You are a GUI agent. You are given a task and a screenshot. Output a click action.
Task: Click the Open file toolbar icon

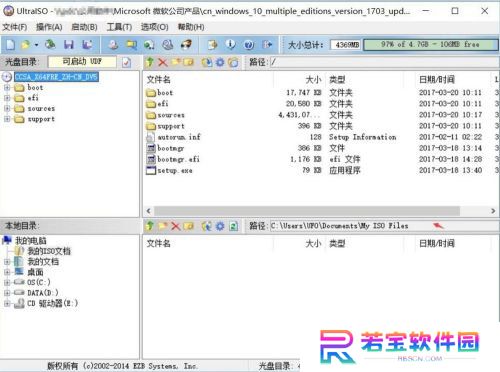tap(25, 44)
